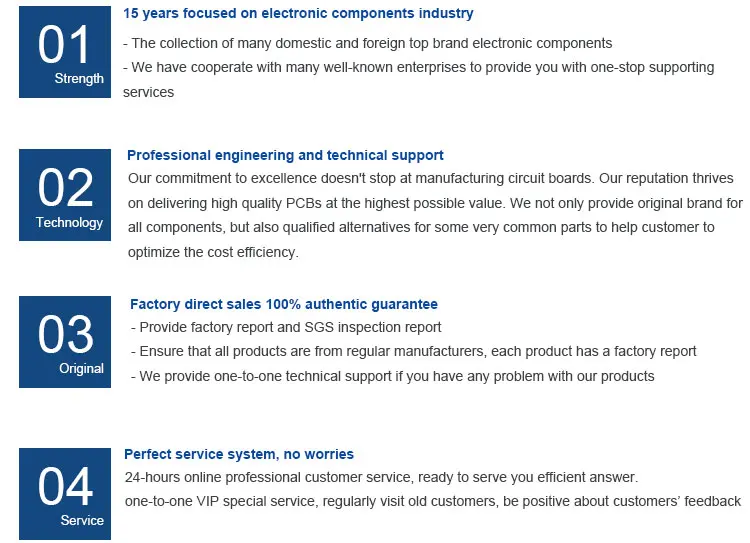
Task: Click the 'qualified alternatives' text line
Action: pos(421,227)
